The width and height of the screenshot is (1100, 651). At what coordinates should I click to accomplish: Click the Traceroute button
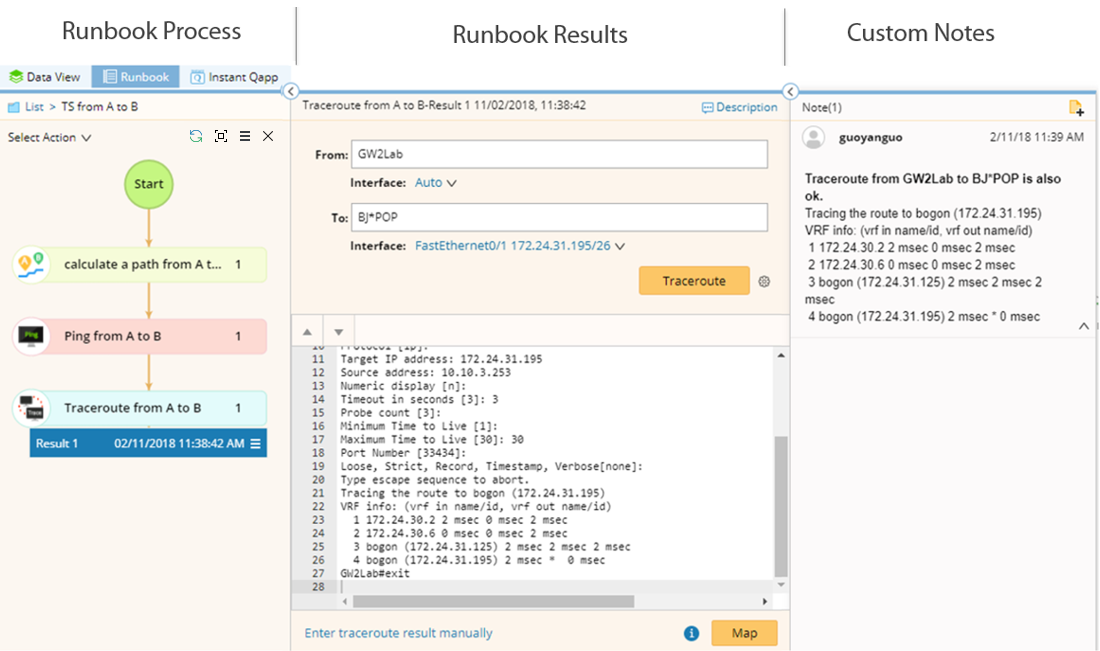tap(694, 282)
